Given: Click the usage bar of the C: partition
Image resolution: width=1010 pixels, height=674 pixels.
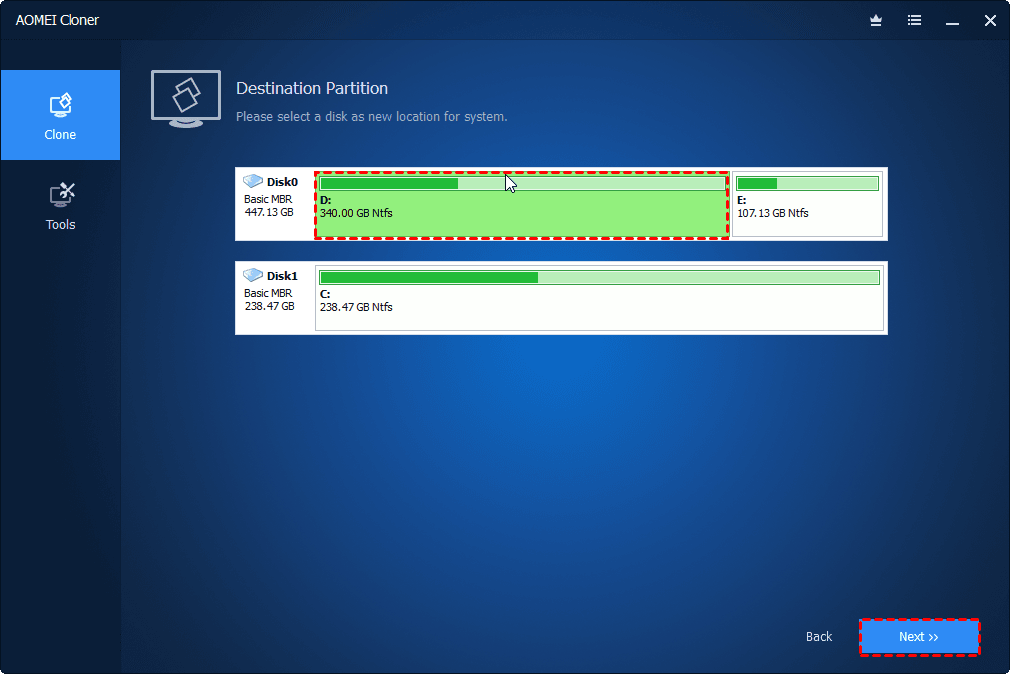Looking at the screenshot, I should click(x=598, y=278).
